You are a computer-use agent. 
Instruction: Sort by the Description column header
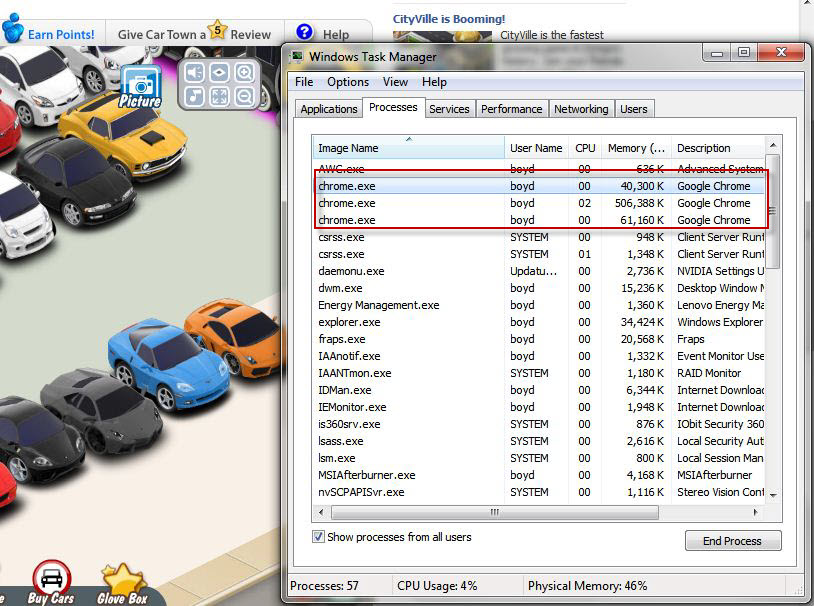point(718,148)
